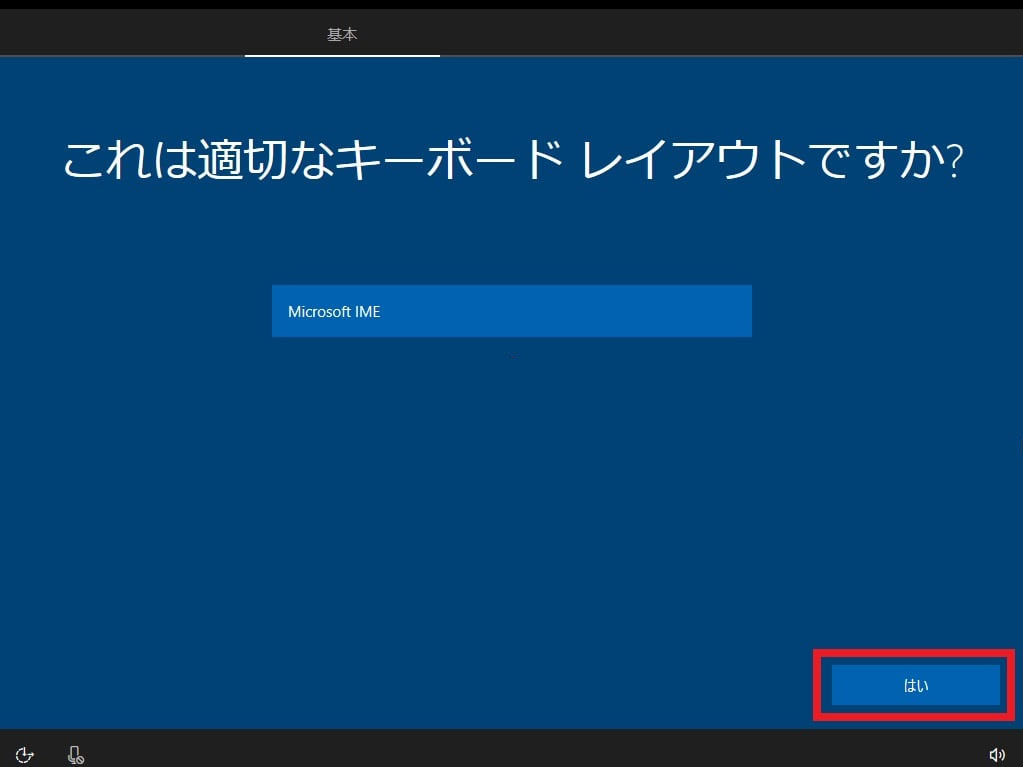Switch to the 基本 tab
This screenshot has width=1023, height=767.
[342, 34]
